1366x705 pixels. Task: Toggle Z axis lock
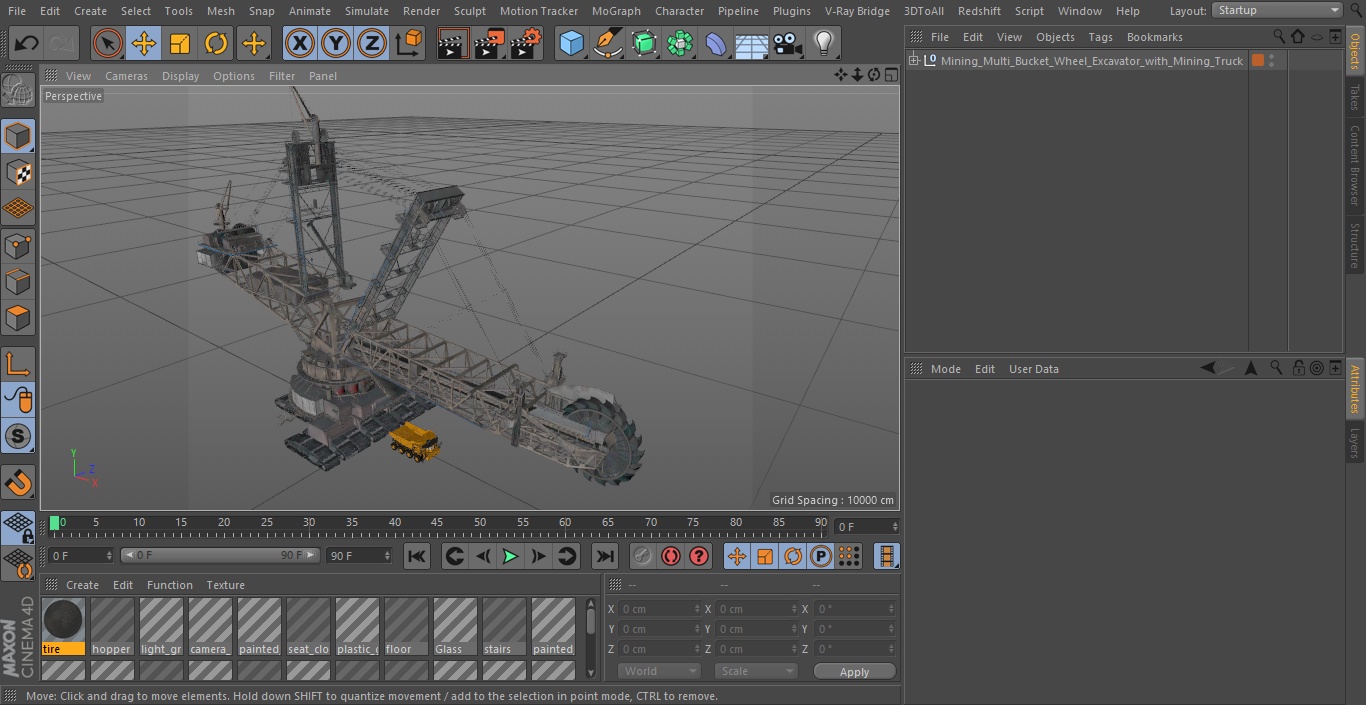pyautogui.click(x=372, y=44)
